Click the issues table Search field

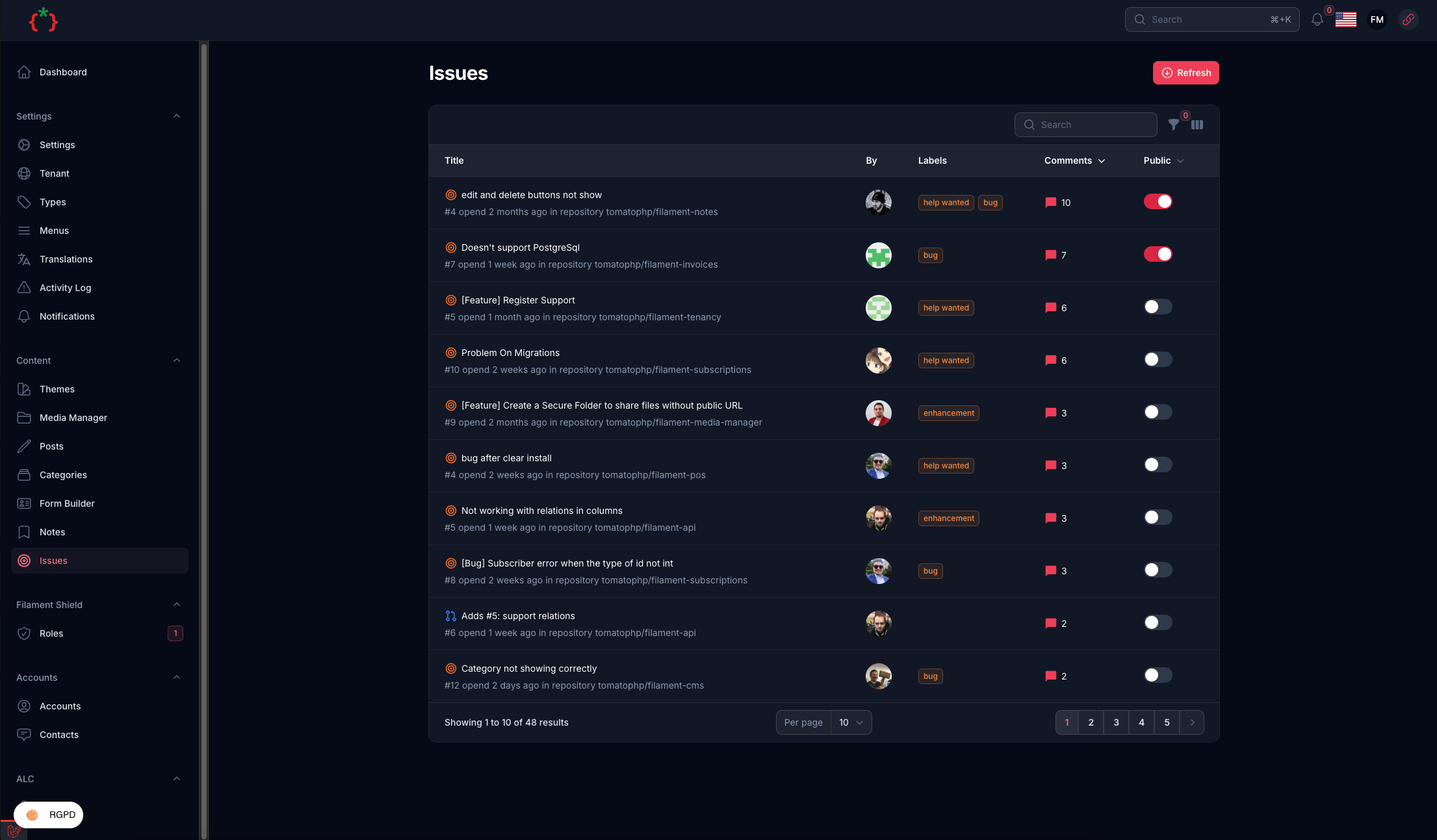(1094, 125)
